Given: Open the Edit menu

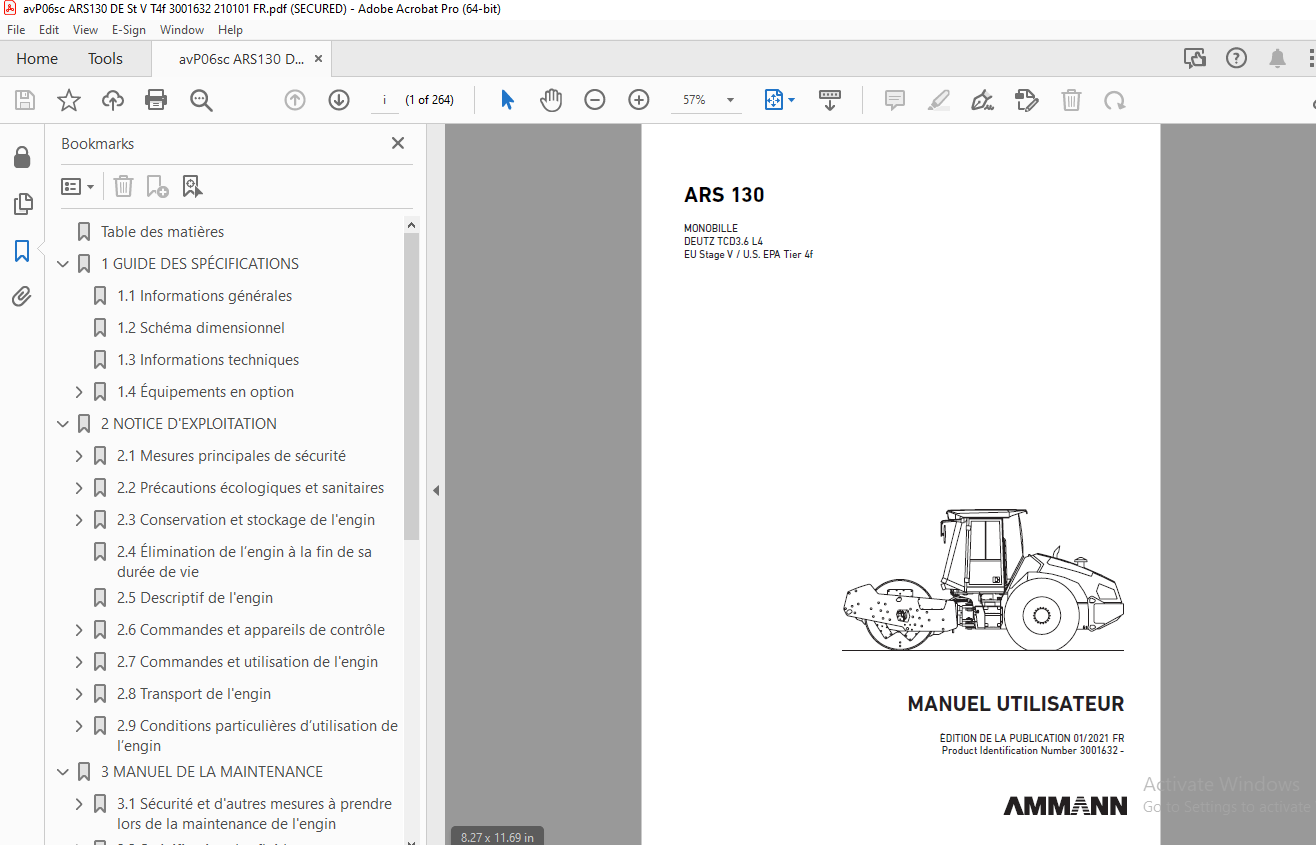Looking at the screenshot, I should [x=49, y=30].
